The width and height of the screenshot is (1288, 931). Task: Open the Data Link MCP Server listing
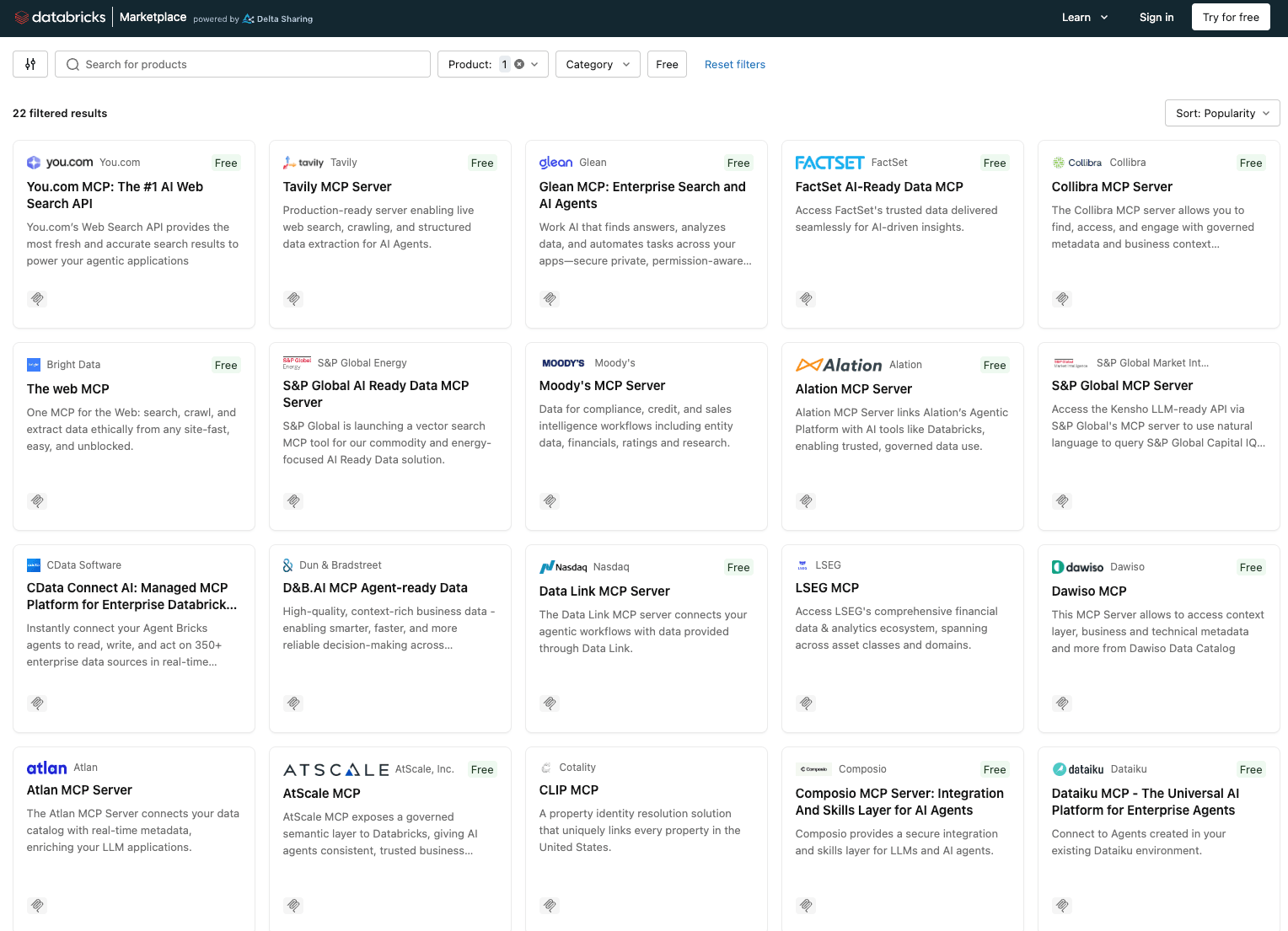click(x=604, y=591)
